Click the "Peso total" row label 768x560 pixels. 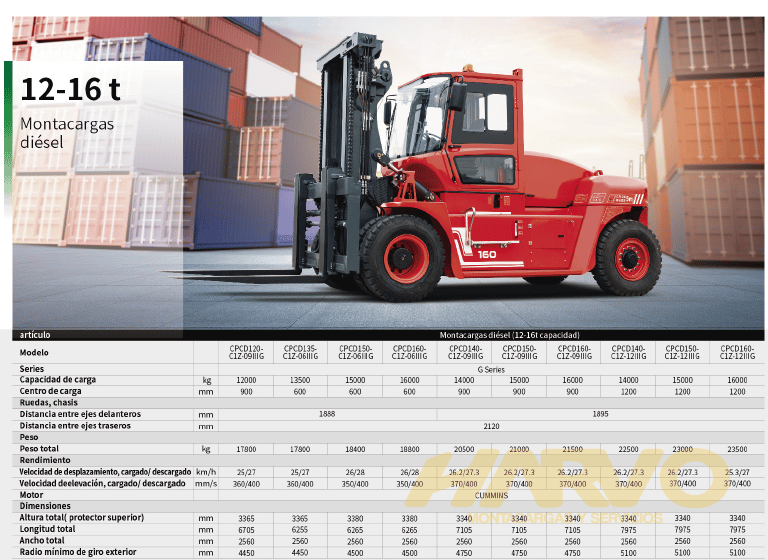pos(39,449)
